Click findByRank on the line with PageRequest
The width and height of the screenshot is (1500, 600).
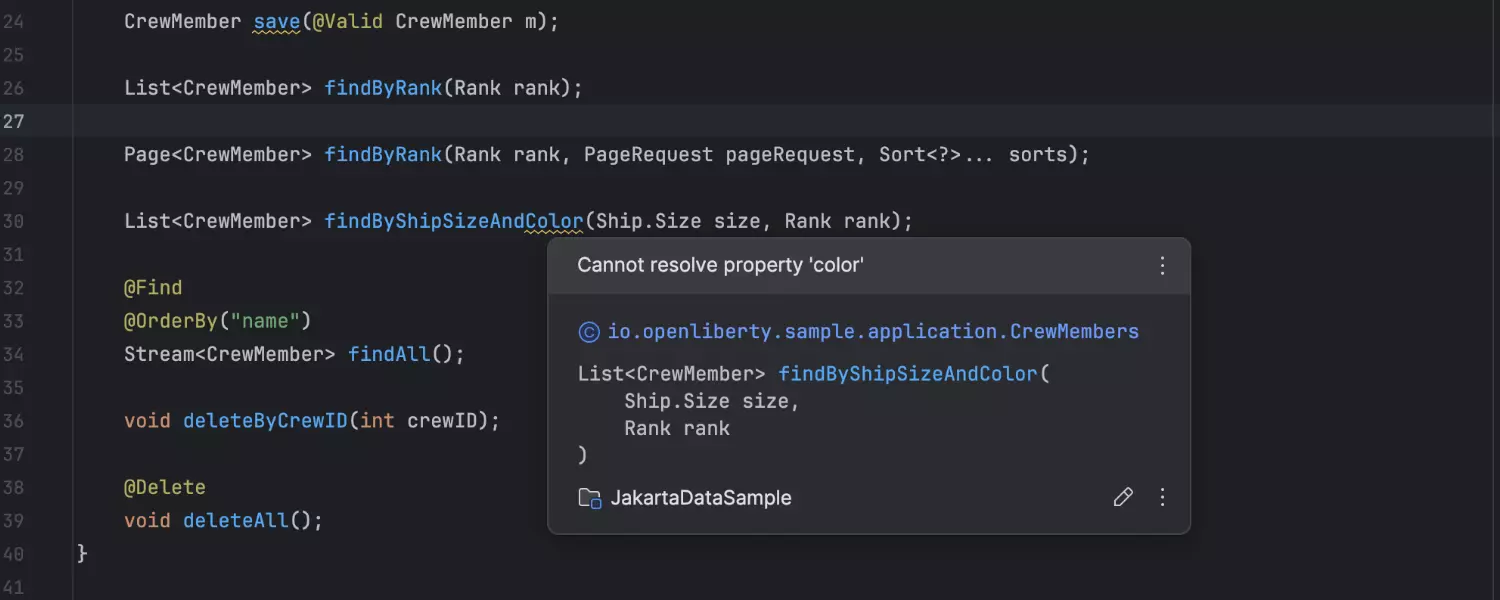[383, 155]
